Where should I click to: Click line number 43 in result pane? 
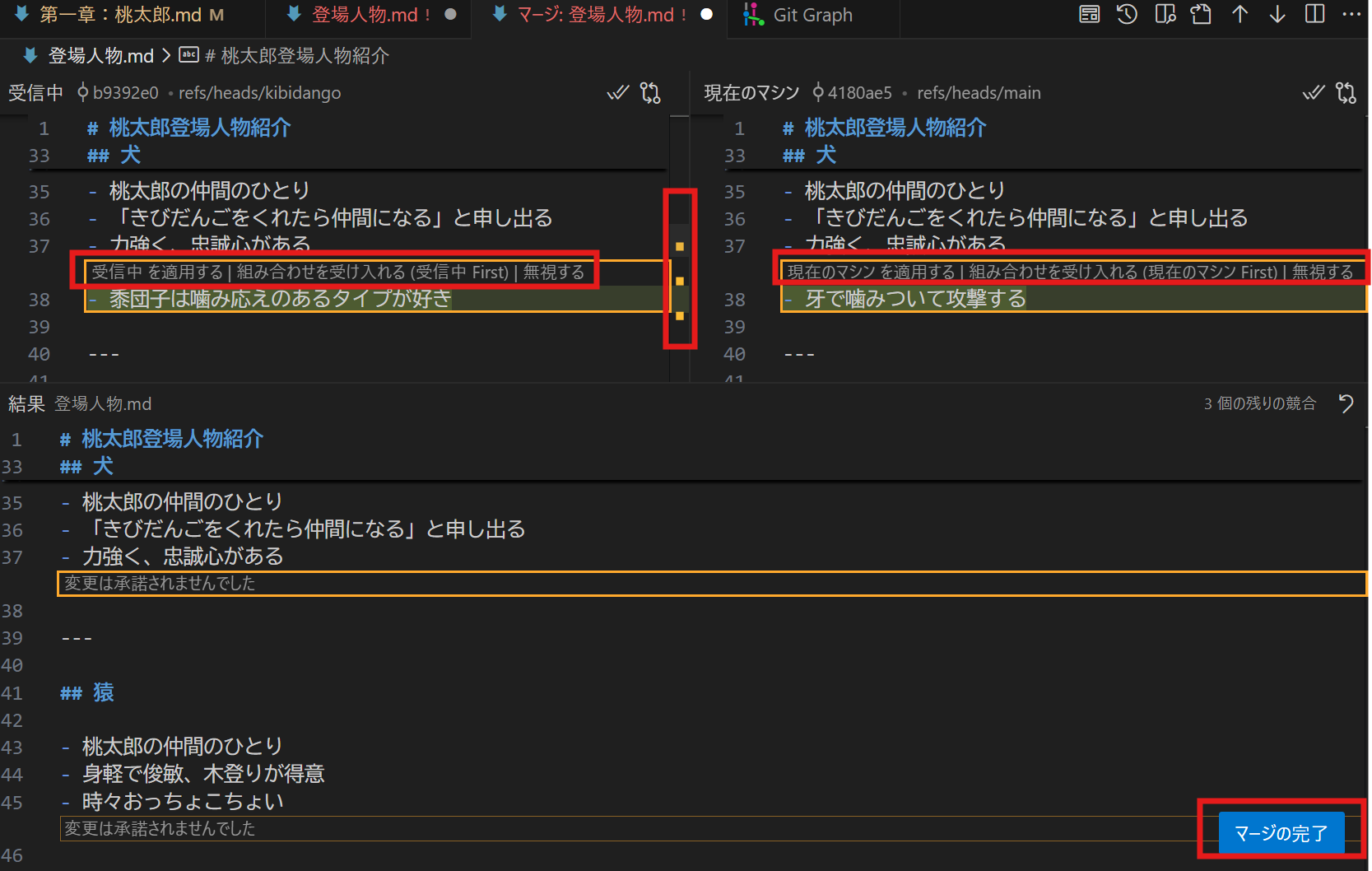[x=12, y=748]
